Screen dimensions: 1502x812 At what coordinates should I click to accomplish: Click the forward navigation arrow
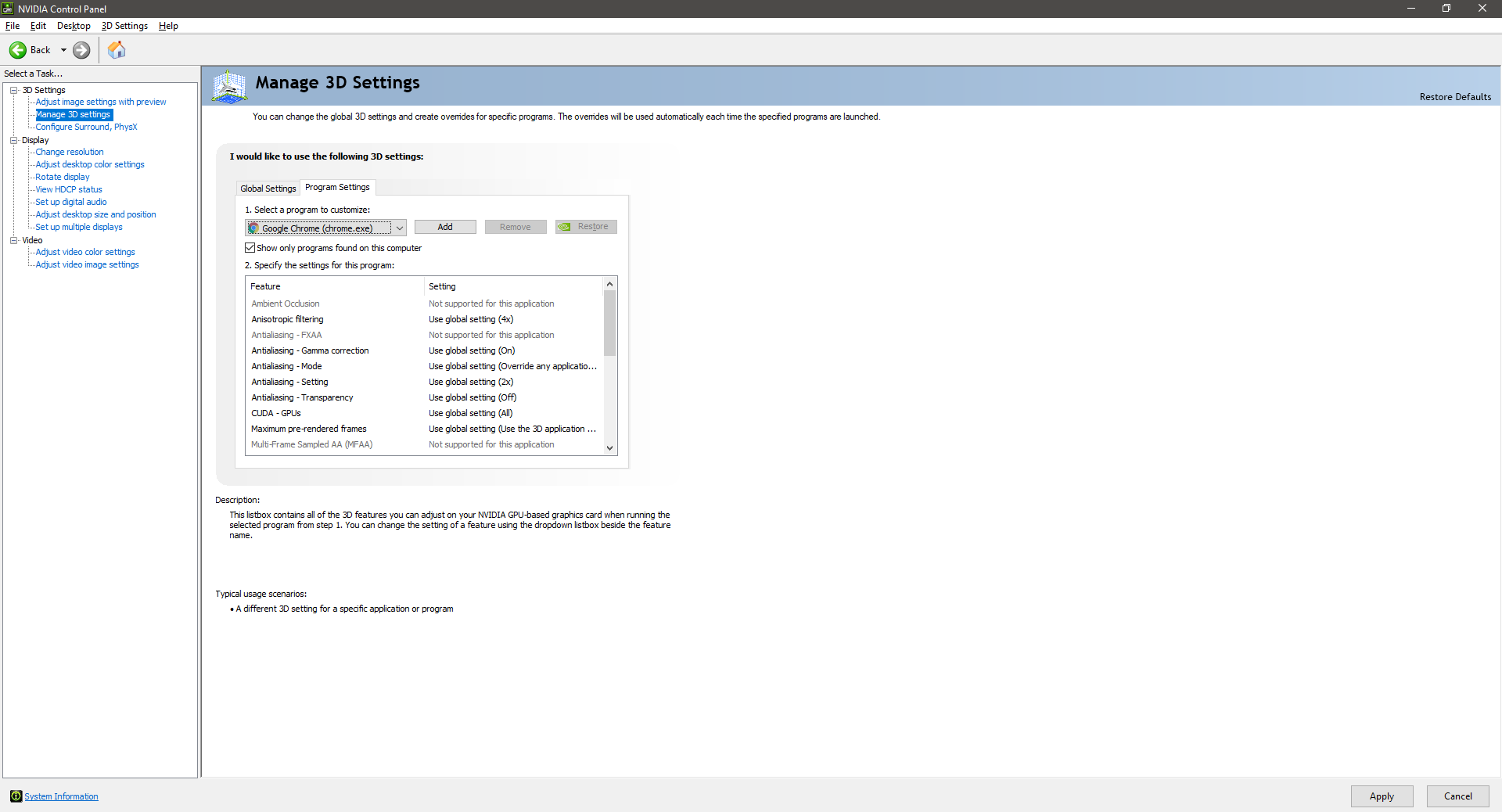pyautogui.click(x=81, y=50)
